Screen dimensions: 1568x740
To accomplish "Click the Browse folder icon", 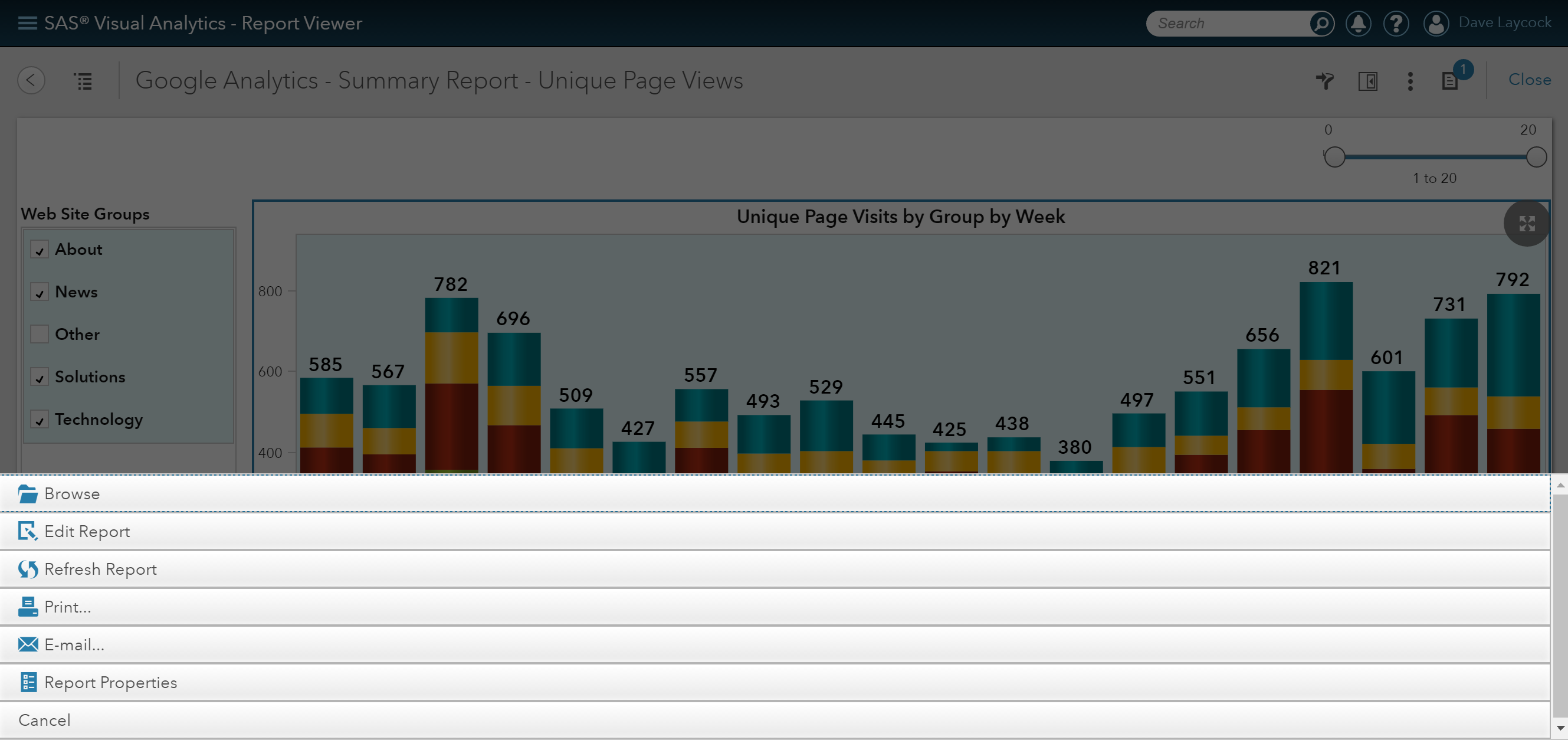I will (x=28, y=493).
